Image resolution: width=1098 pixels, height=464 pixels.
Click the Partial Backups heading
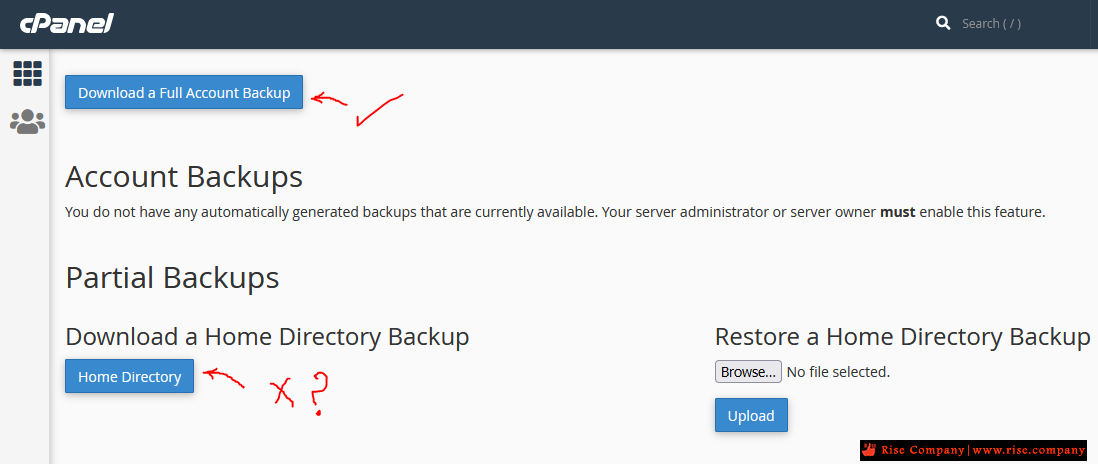(172, 278)
